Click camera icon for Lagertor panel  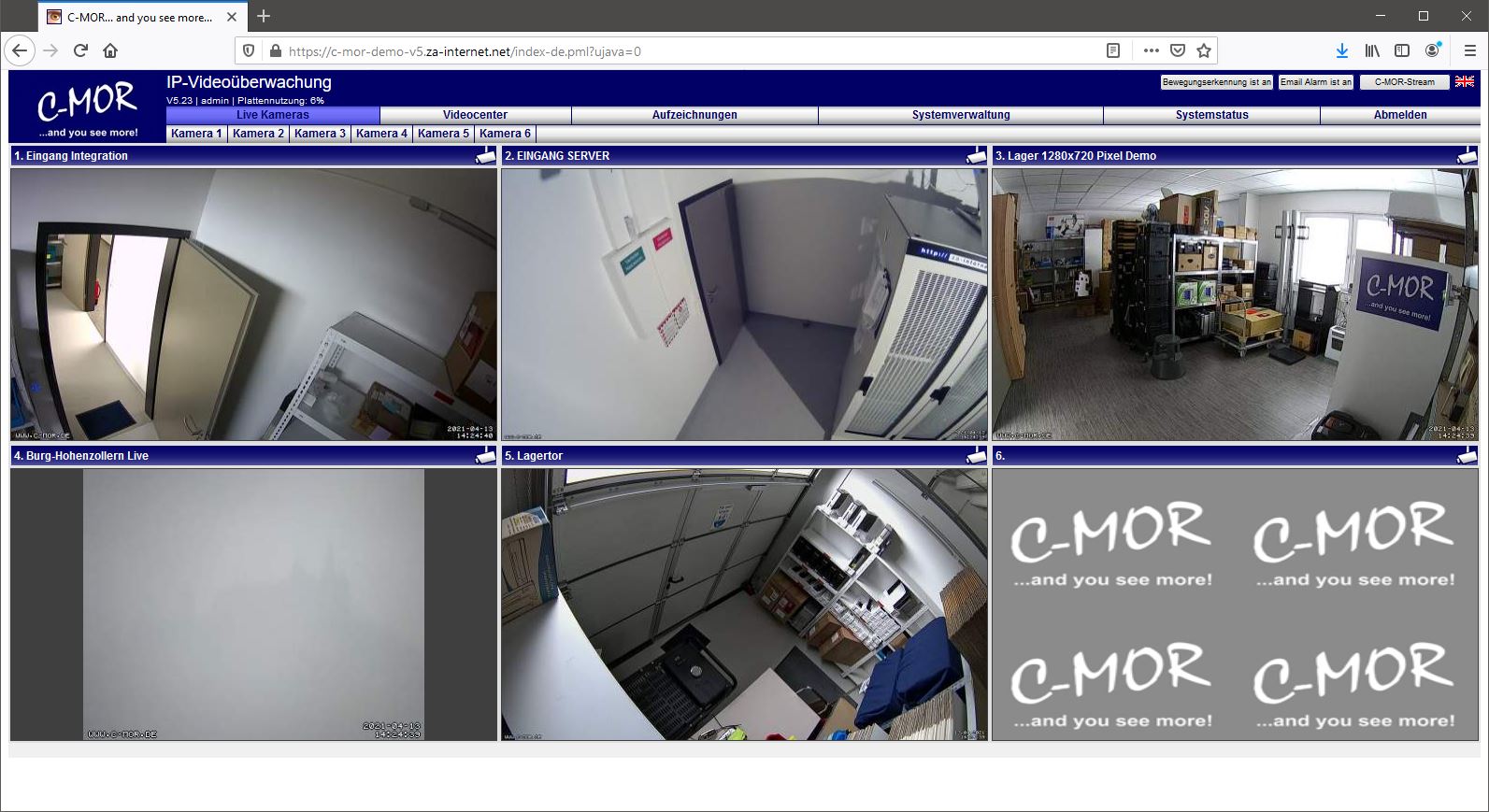976,455
